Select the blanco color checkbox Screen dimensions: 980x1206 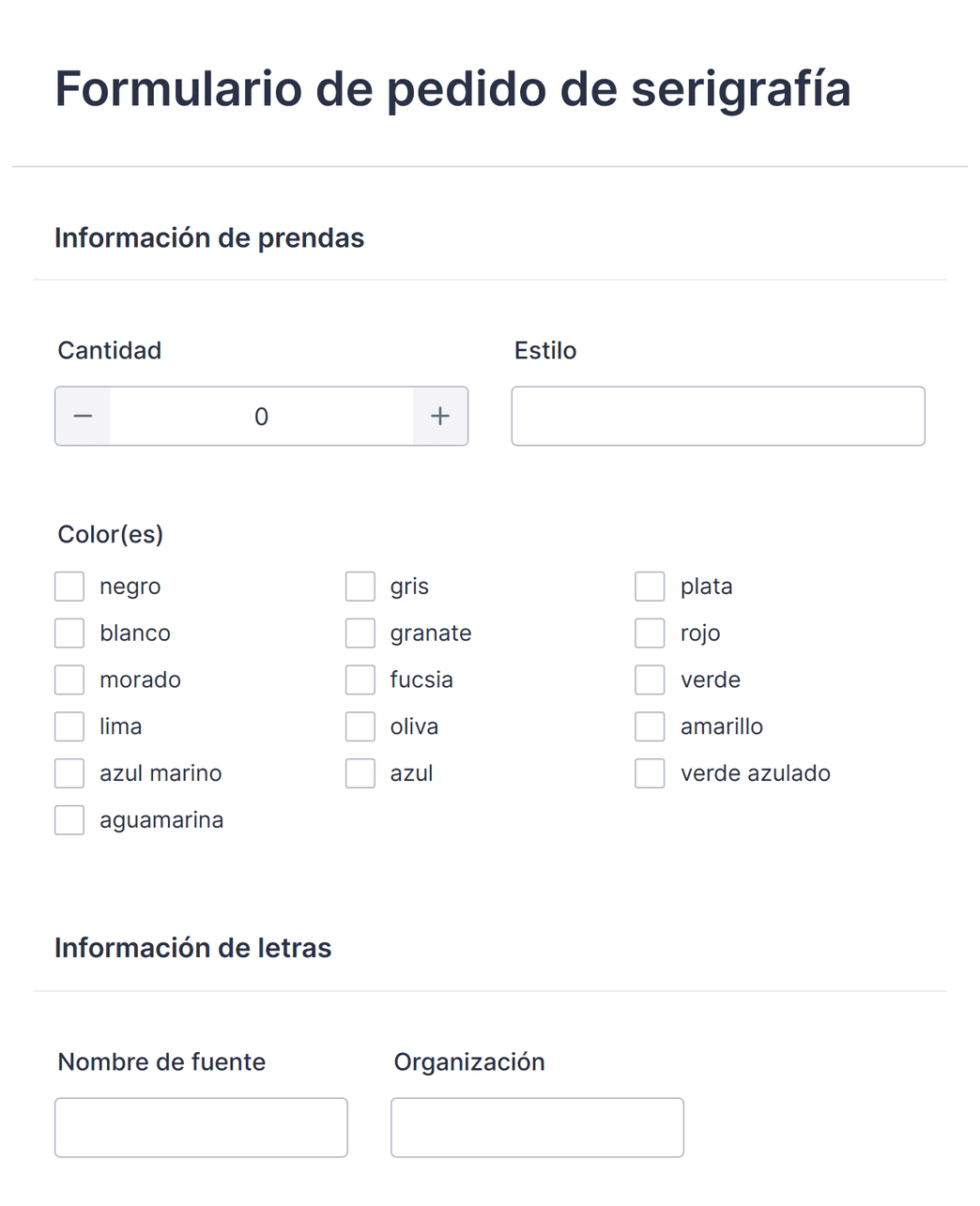point(69,634)
